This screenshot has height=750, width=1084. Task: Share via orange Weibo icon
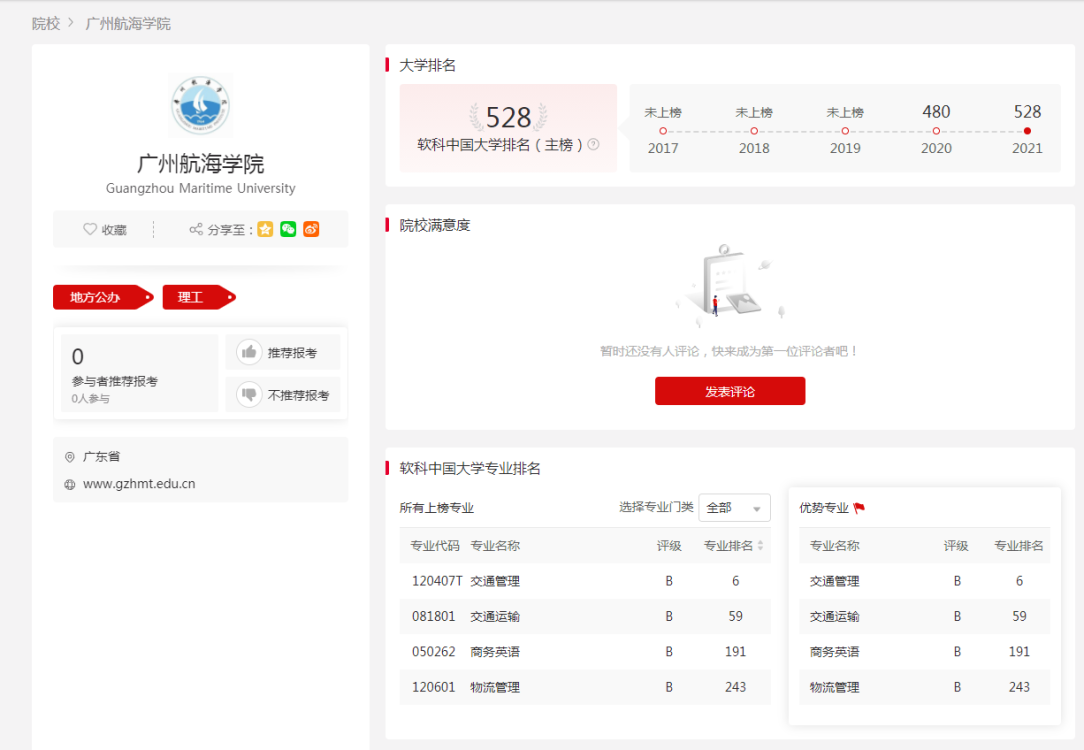(311, 229)
